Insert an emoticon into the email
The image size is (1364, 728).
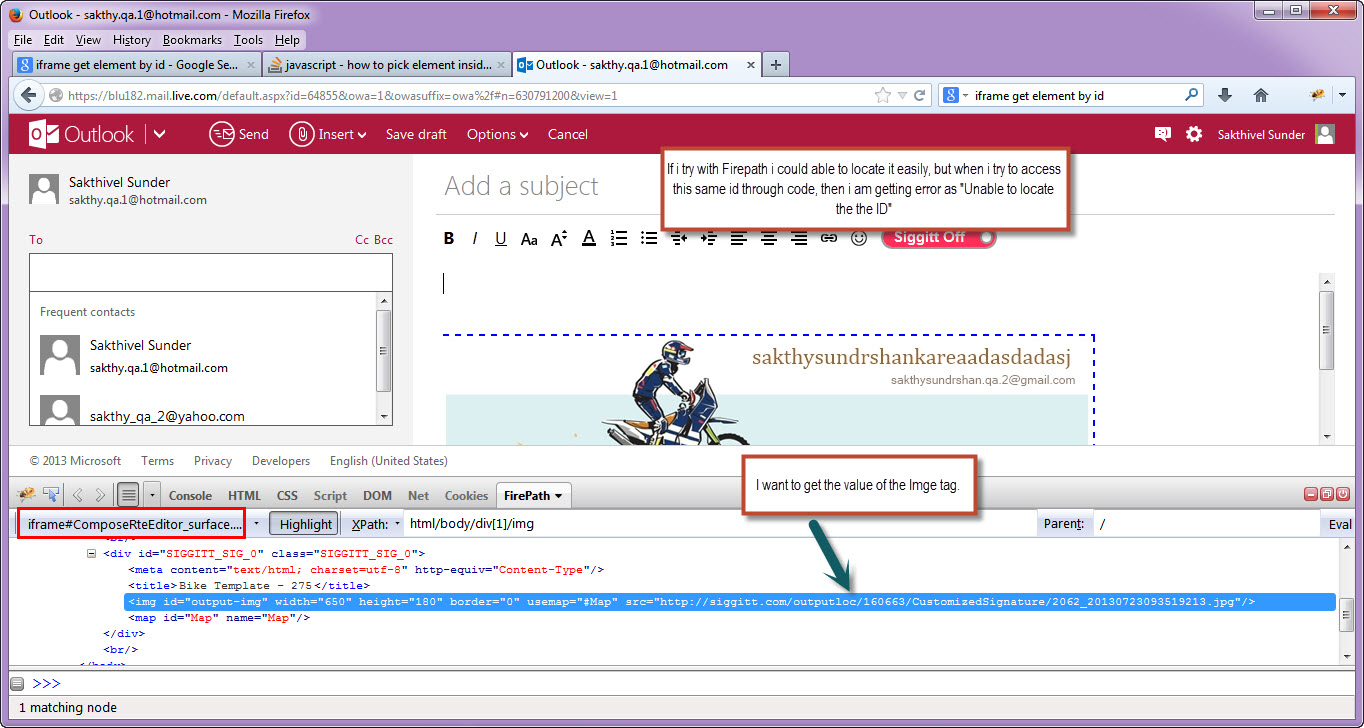coord(859,238)
